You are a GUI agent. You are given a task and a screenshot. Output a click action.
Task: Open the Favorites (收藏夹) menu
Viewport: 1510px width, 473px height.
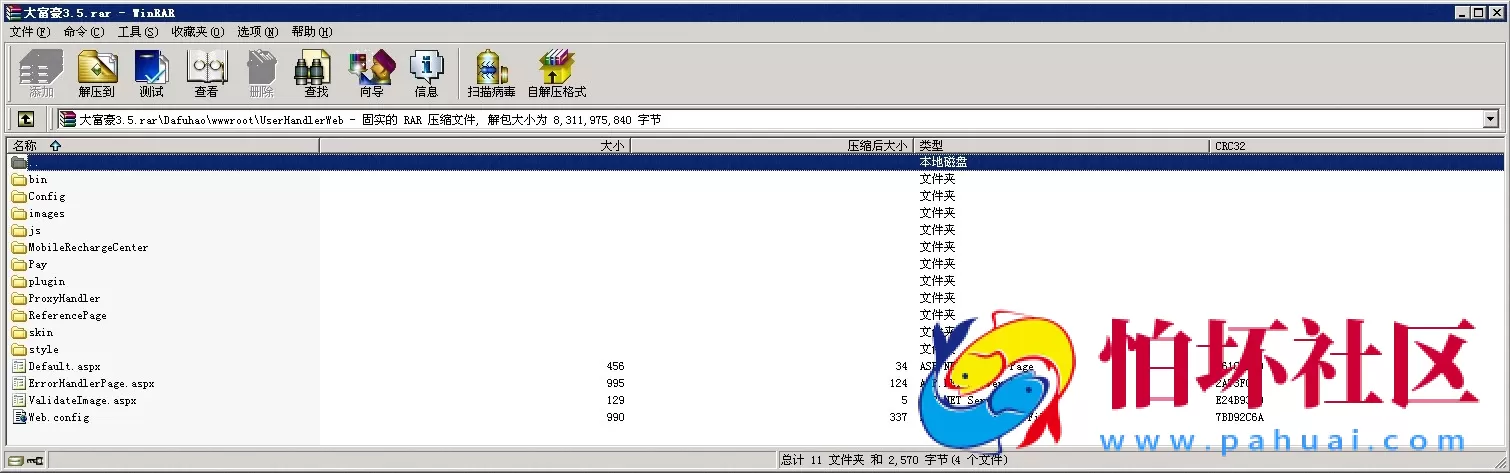[197, 32]
